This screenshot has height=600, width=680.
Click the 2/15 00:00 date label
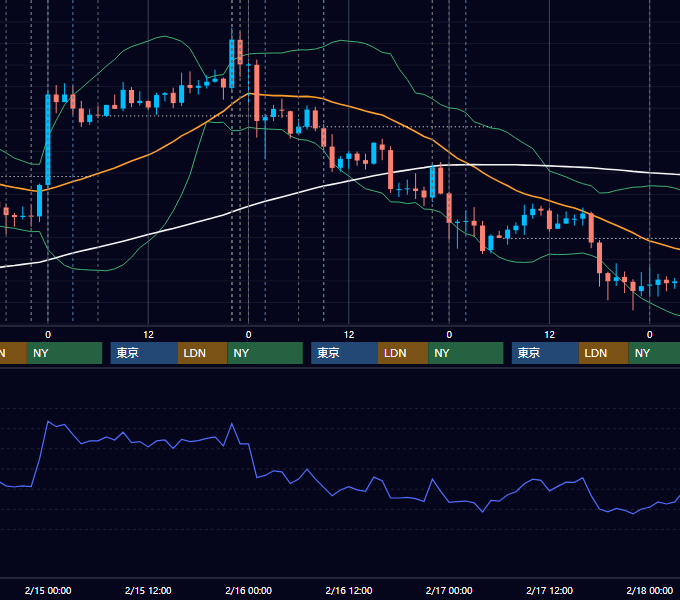pos(48,590)
